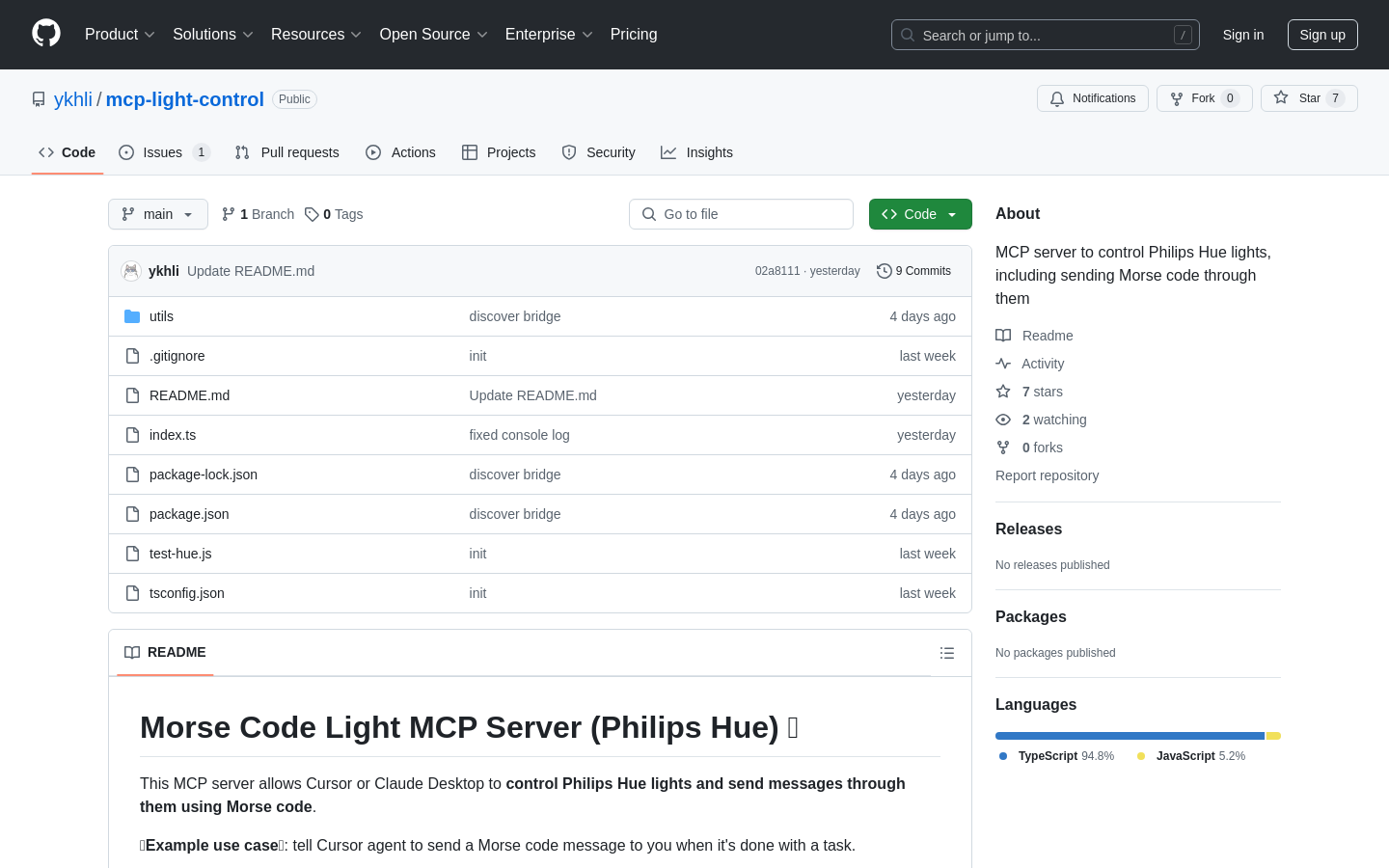Screen dimensions: 1389x868
Task: Click the README outline list icon
Action: pos(947,653)
